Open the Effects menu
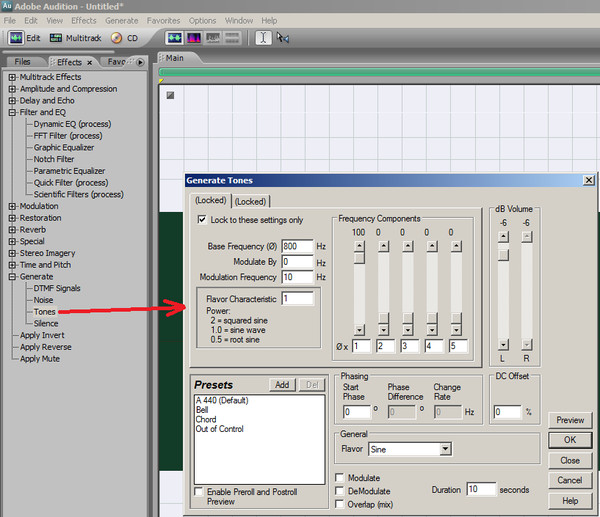The image size is (600, 517). (x=84, y=21)
